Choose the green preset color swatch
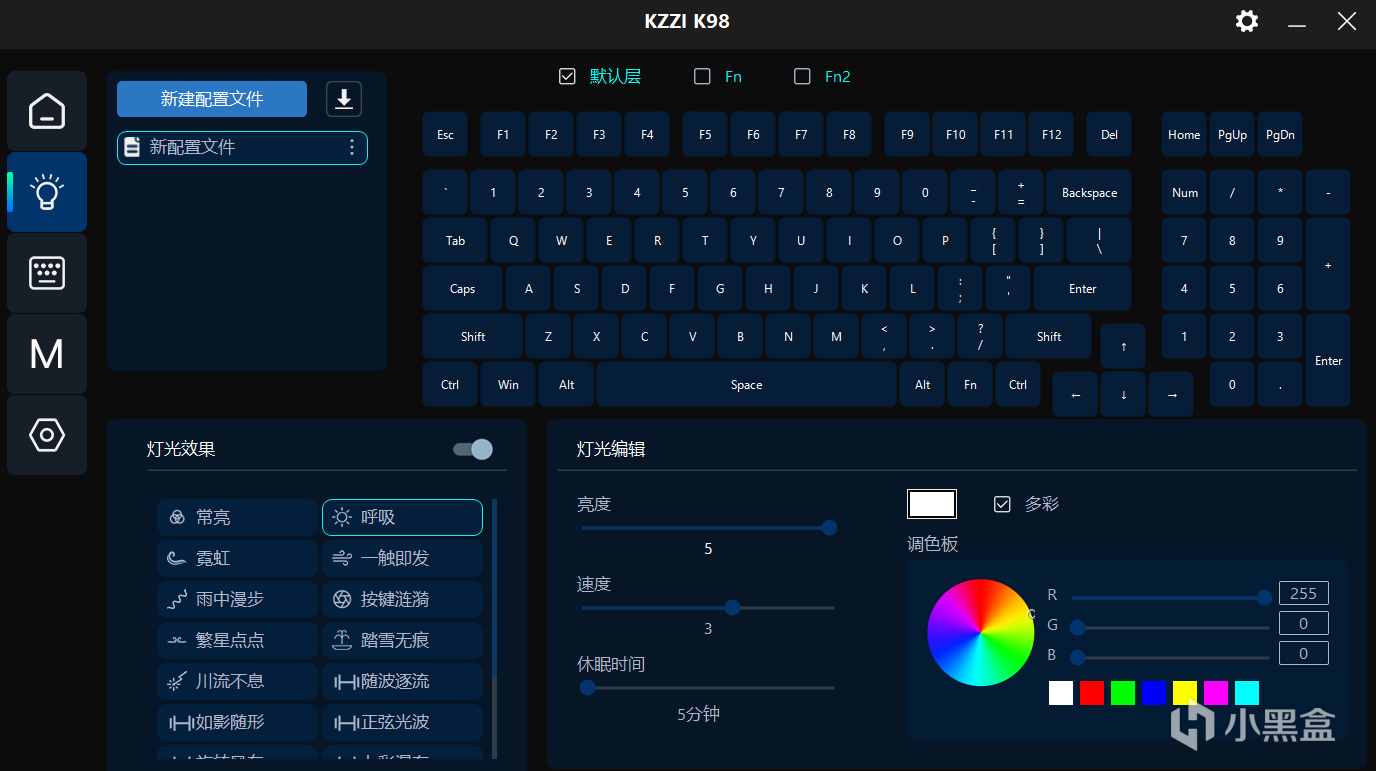The width and height of the screenshot is (1376, 771). [x=1123, y=693]
